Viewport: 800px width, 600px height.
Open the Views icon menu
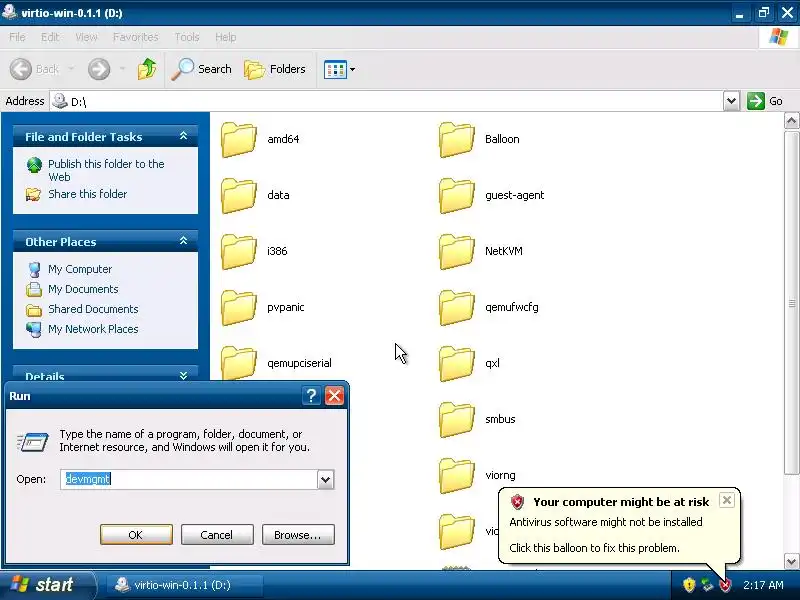(x=340, y=69)
